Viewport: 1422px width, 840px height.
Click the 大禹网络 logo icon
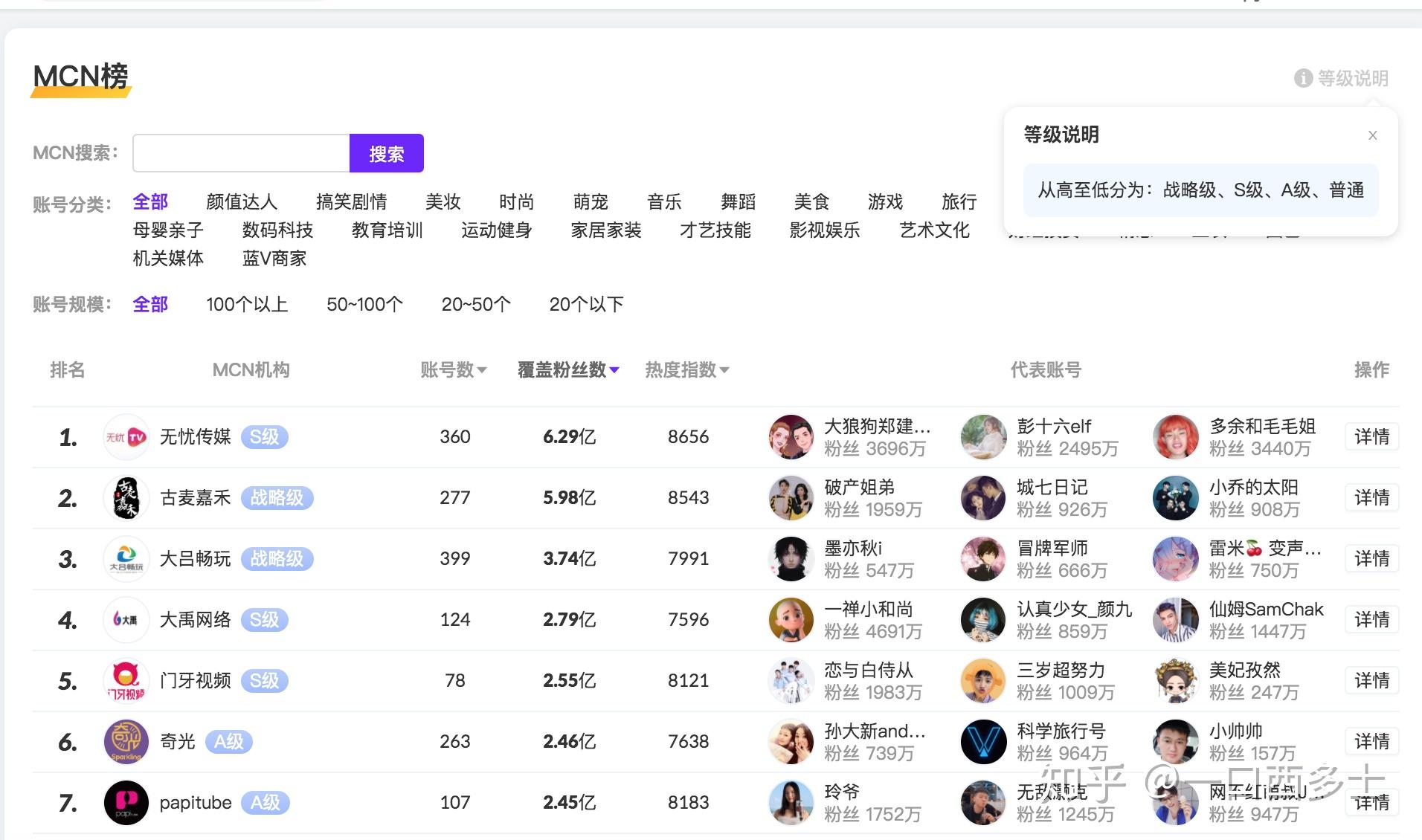click(x=126, y=620)
